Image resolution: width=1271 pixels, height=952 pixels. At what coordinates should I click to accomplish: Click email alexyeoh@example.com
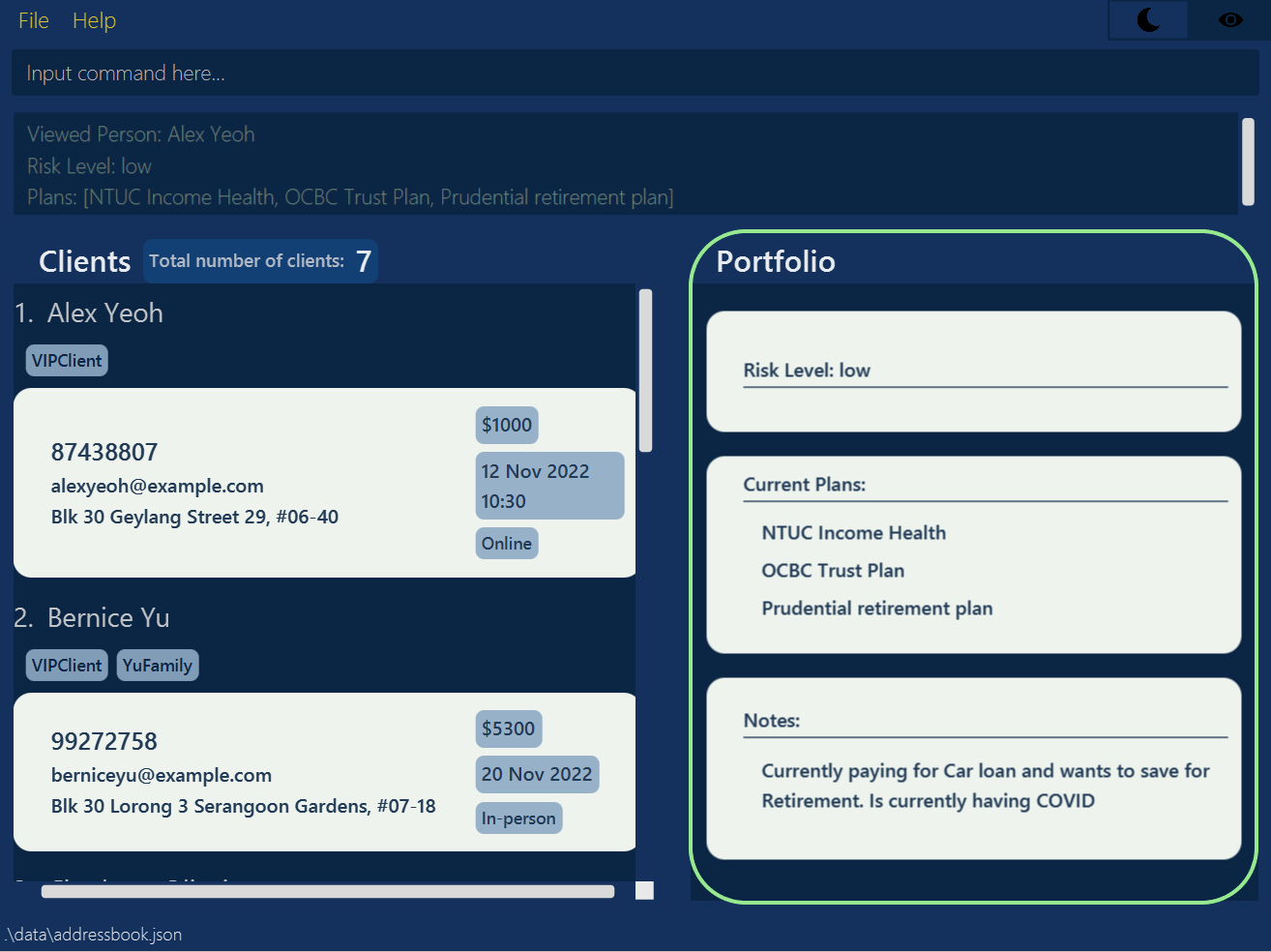158,487
